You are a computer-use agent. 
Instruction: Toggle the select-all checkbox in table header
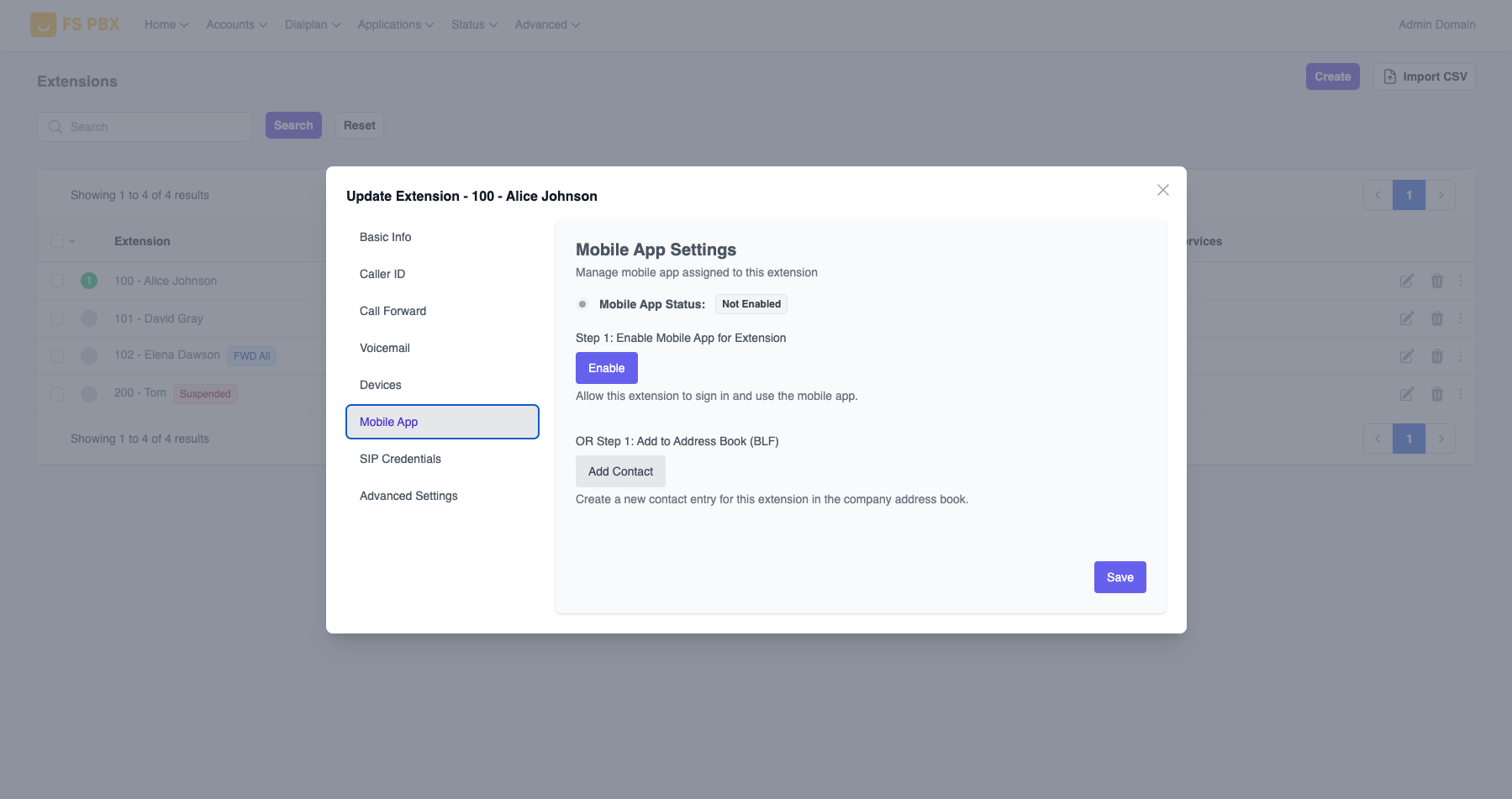pos(57,240)
